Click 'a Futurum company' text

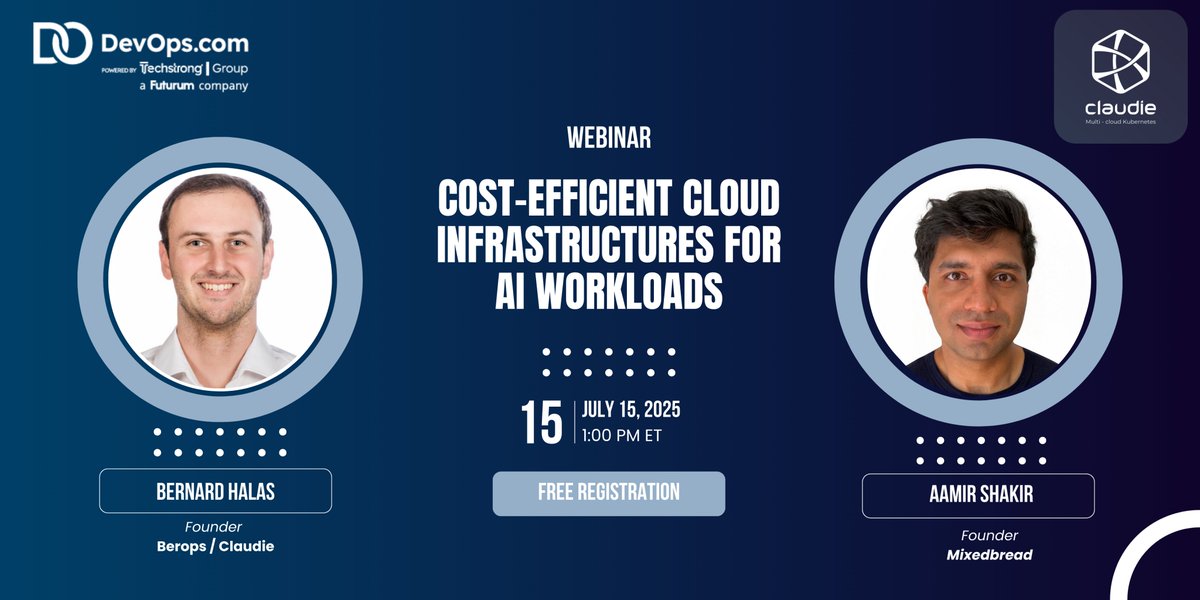point(194,86)
